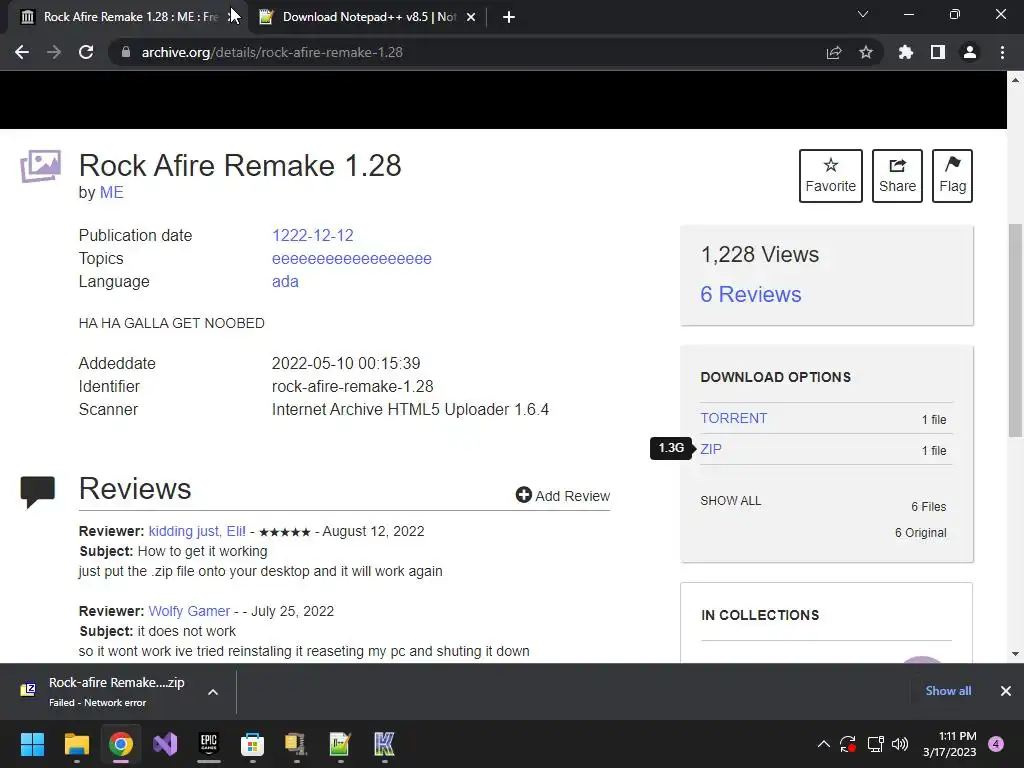
Task: Expand the tab search chevron
Action: 863,14
